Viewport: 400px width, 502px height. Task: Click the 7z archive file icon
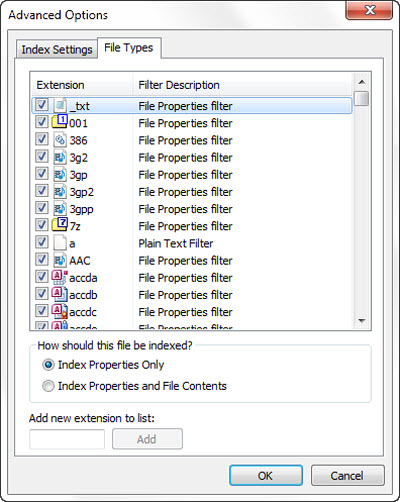pyautogui.click(x=60, y=225)
